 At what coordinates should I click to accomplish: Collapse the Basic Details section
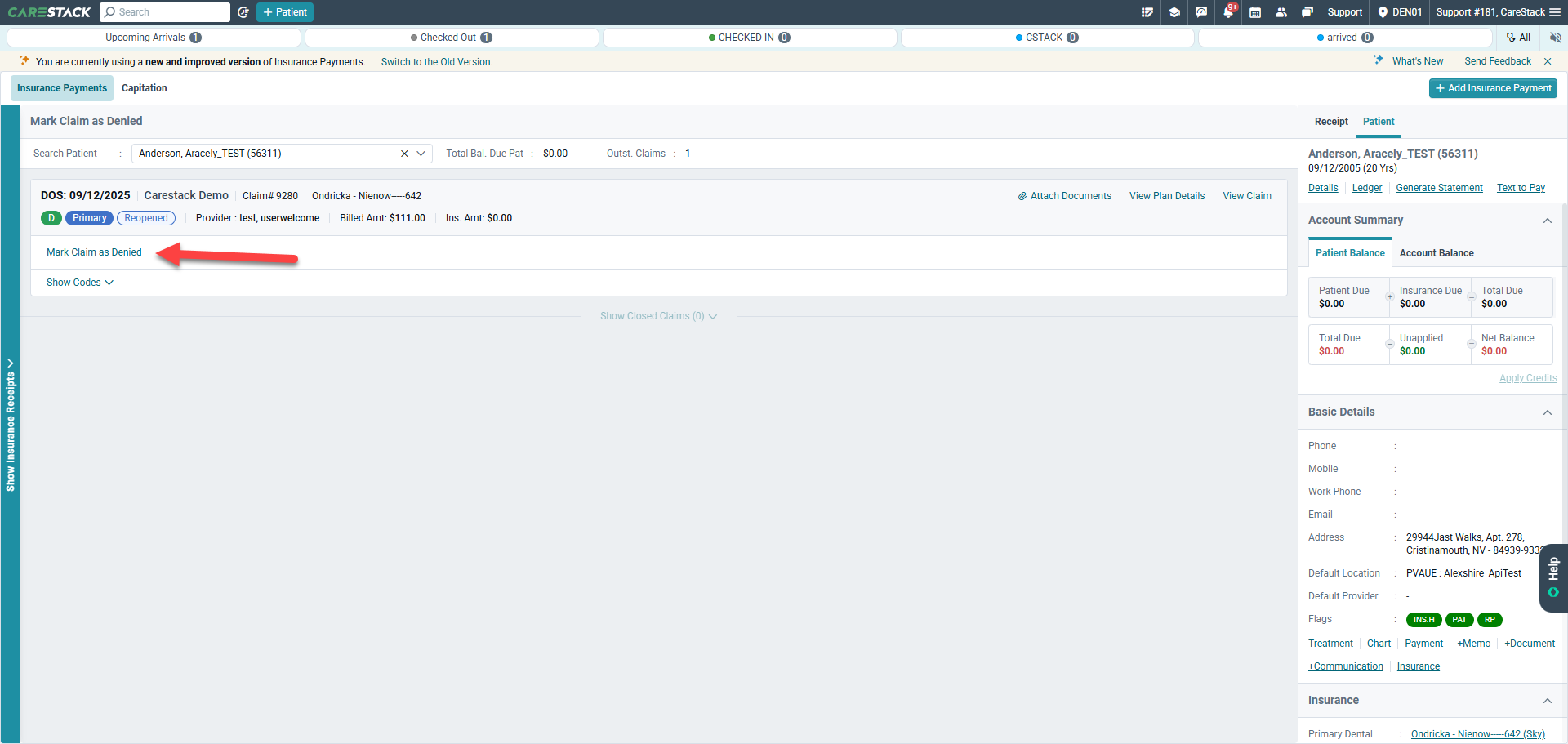click(x=1547, y=412)
